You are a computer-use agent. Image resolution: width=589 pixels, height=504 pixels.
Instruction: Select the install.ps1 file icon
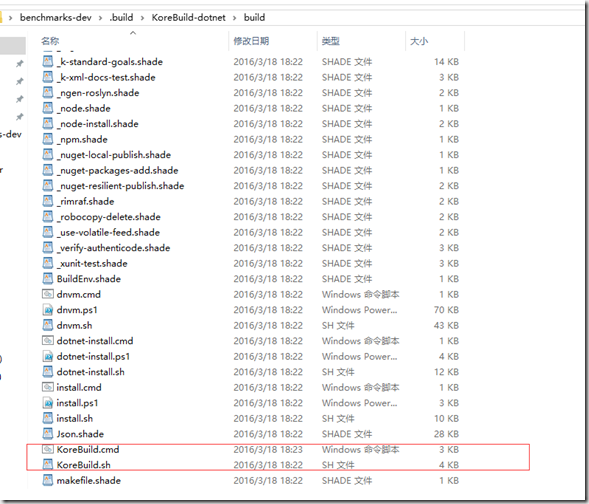48,403
